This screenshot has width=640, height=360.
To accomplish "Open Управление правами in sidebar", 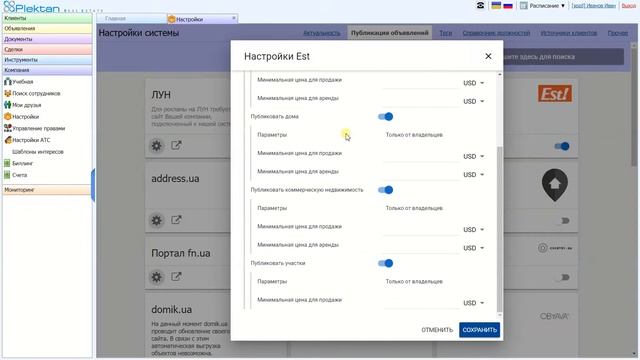I will pyautogui.click(x=34, y=128).
